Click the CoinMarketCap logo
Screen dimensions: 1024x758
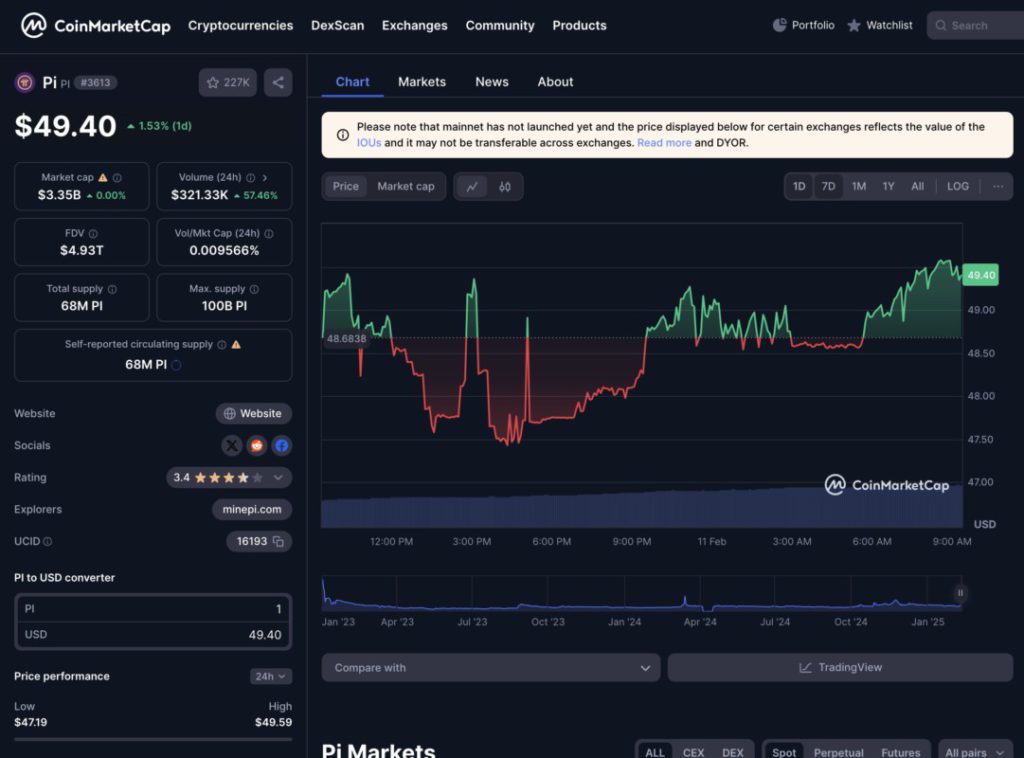tap(95, 25)
